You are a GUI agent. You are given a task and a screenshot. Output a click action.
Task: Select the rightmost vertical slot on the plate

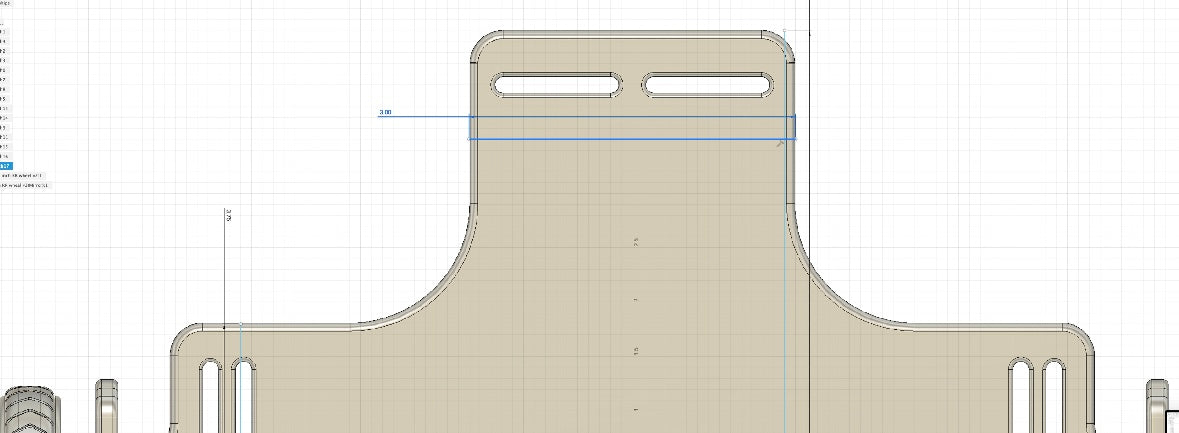click(x=1051, y=394)
